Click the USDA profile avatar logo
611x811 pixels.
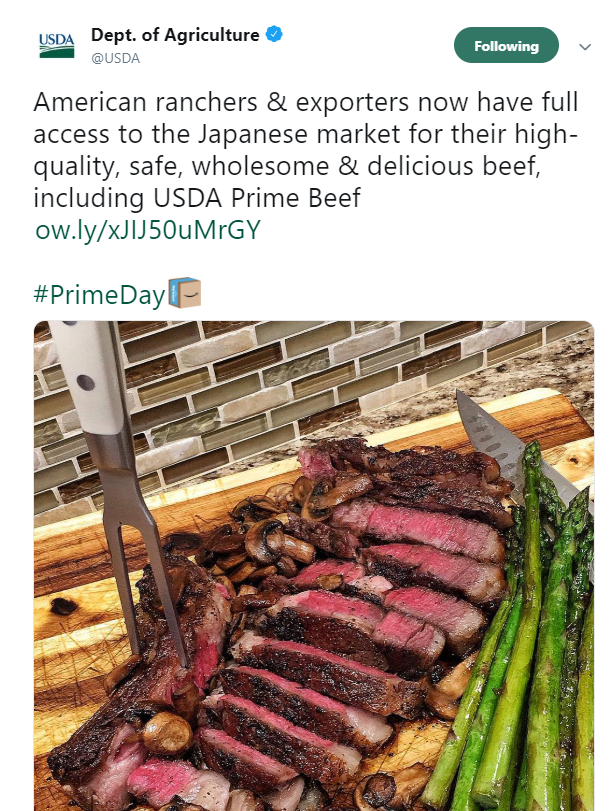57,46
